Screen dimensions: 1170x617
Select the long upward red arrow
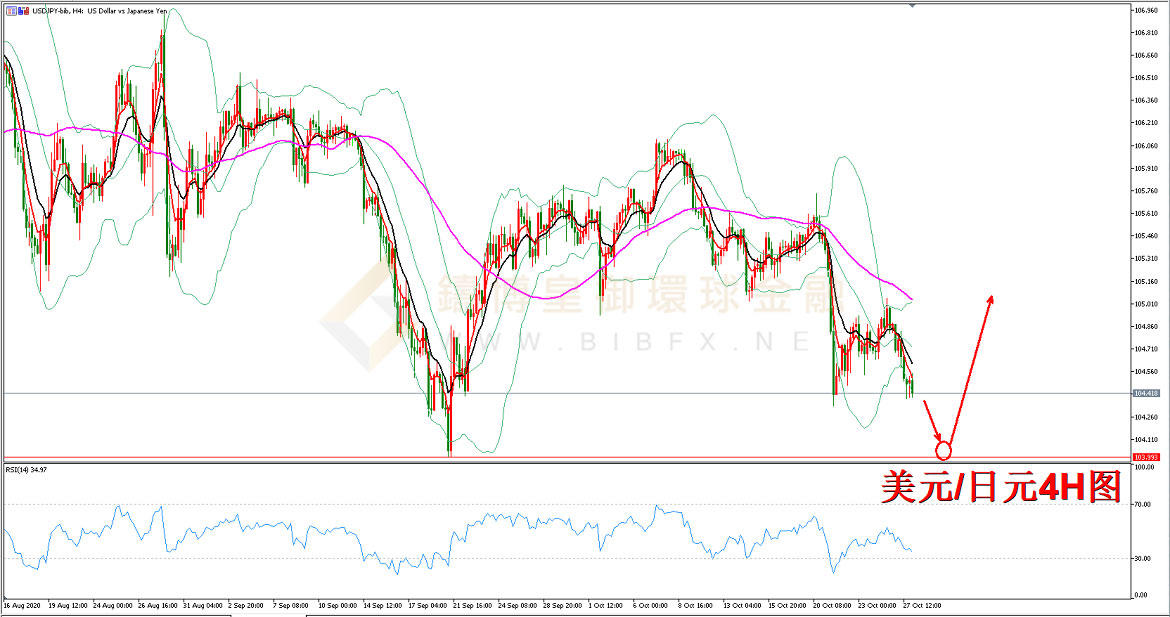972,370
